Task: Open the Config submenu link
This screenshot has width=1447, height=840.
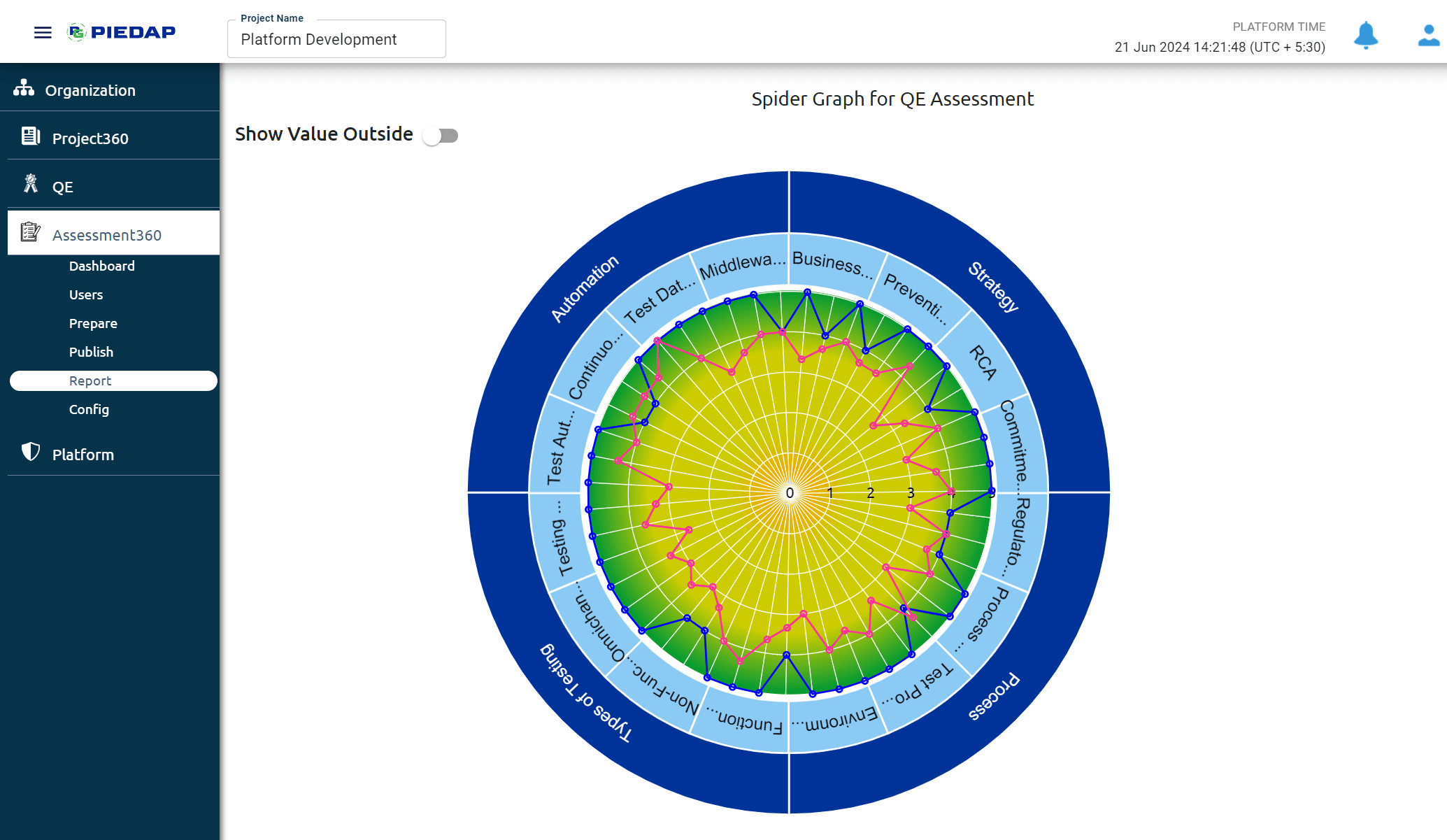Action: click(x=89, y=409)
